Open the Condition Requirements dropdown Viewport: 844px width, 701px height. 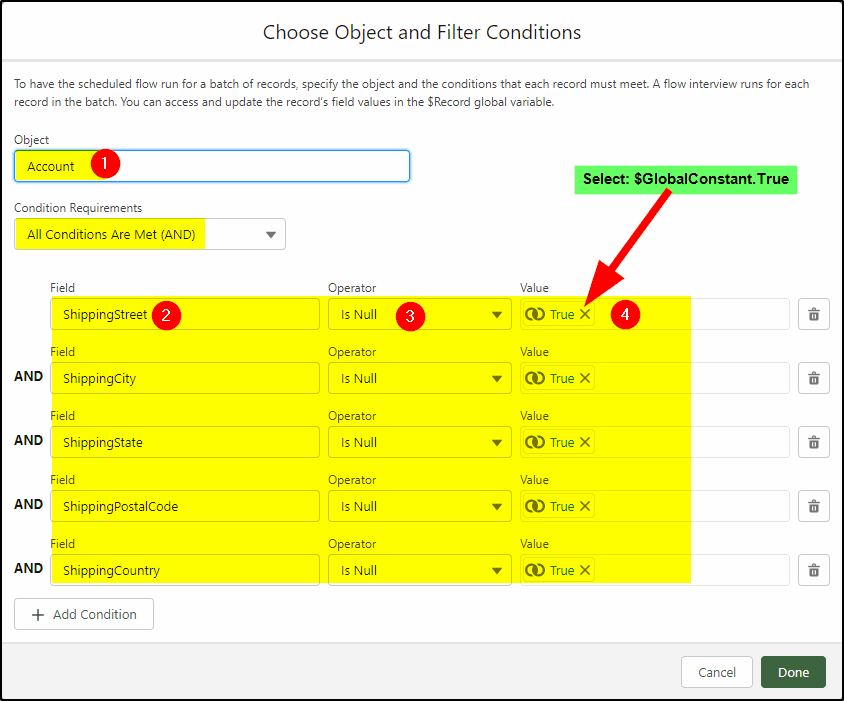point(150,234)
